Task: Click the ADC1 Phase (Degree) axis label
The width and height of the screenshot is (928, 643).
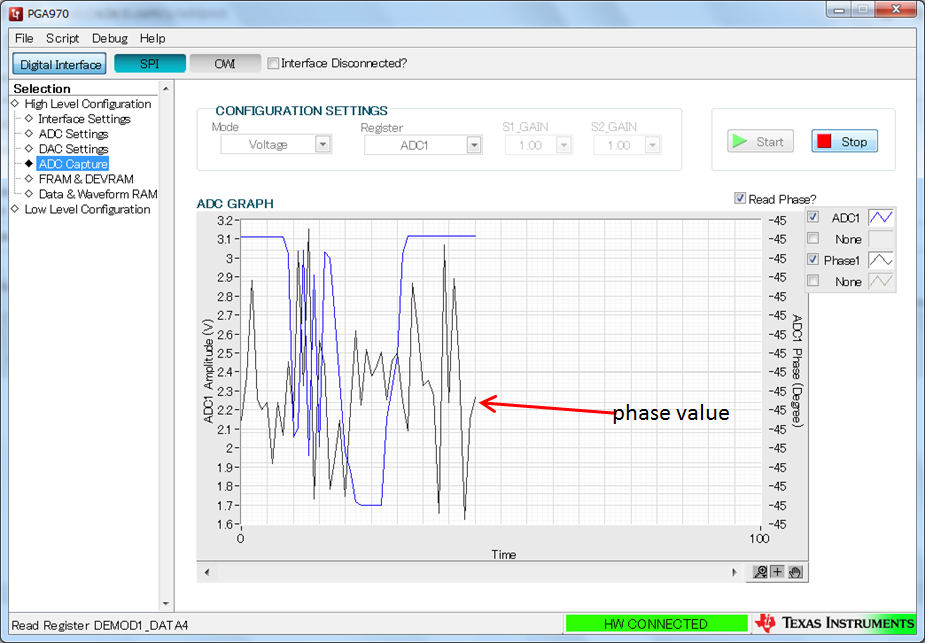Action: pos(797,370)
